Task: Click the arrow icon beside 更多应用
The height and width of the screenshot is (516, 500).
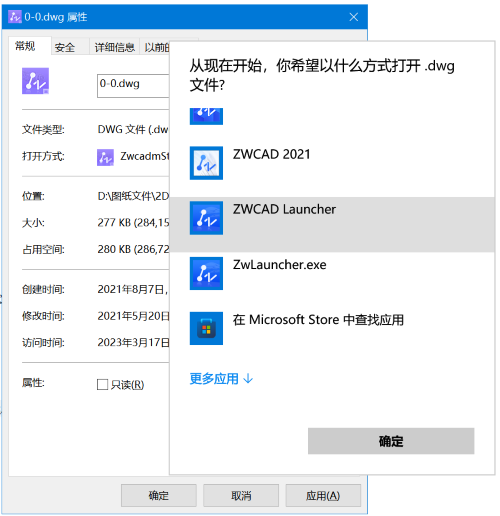Action: pyautogui.click(x=248, y=379)
